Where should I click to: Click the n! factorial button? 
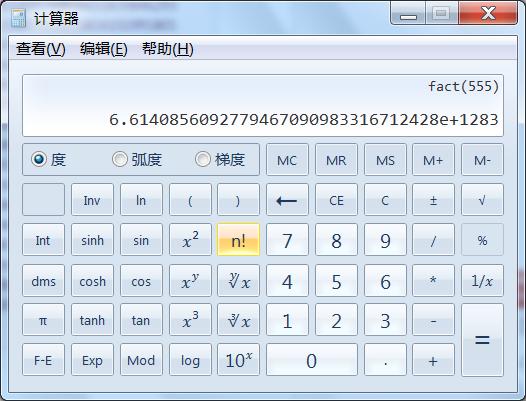coord(238,240)
